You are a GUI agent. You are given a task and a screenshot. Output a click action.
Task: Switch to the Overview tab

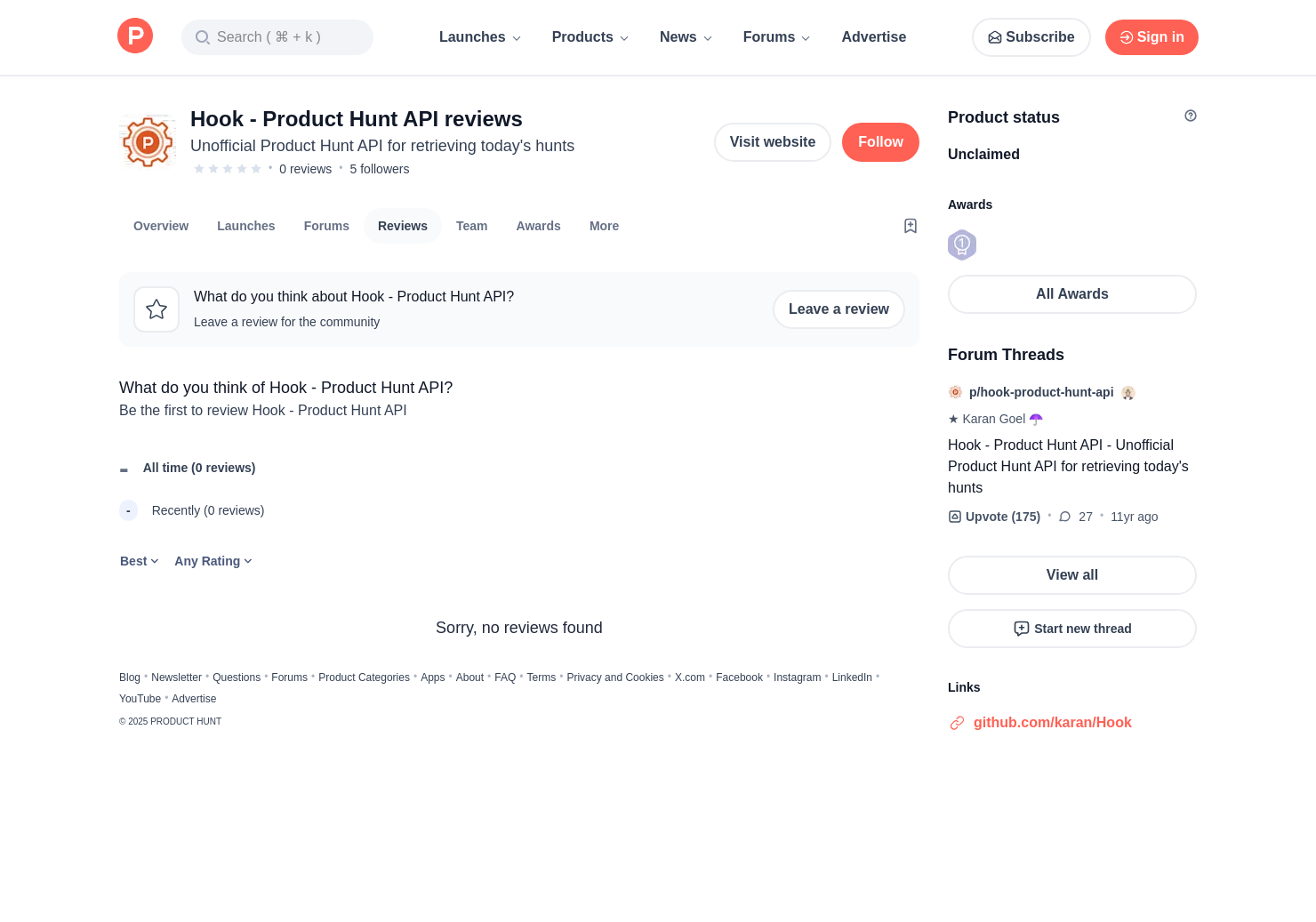(161, 226)
